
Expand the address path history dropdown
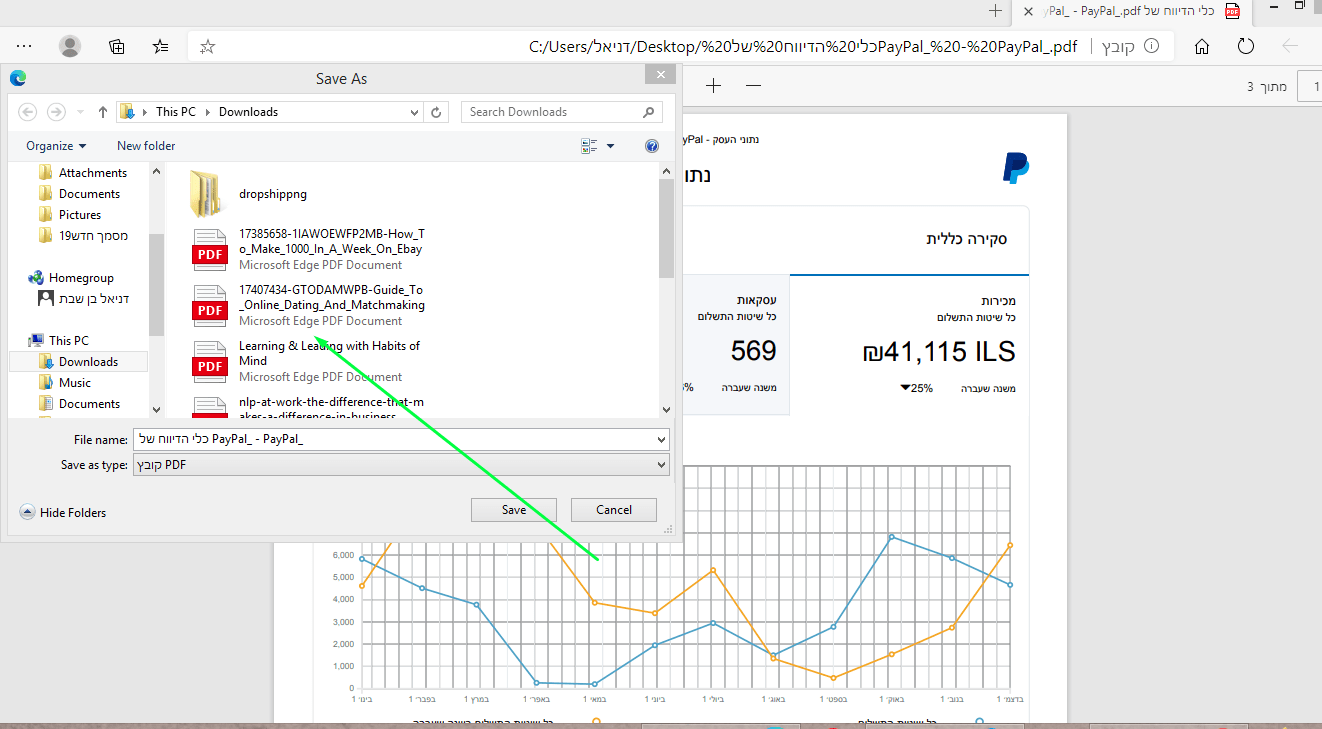[415, 112]
